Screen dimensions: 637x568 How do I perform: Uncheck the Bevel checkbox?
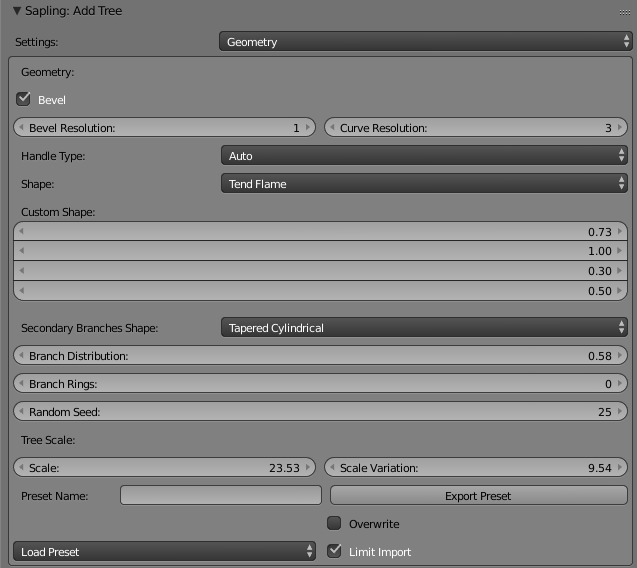coord(23,99)
